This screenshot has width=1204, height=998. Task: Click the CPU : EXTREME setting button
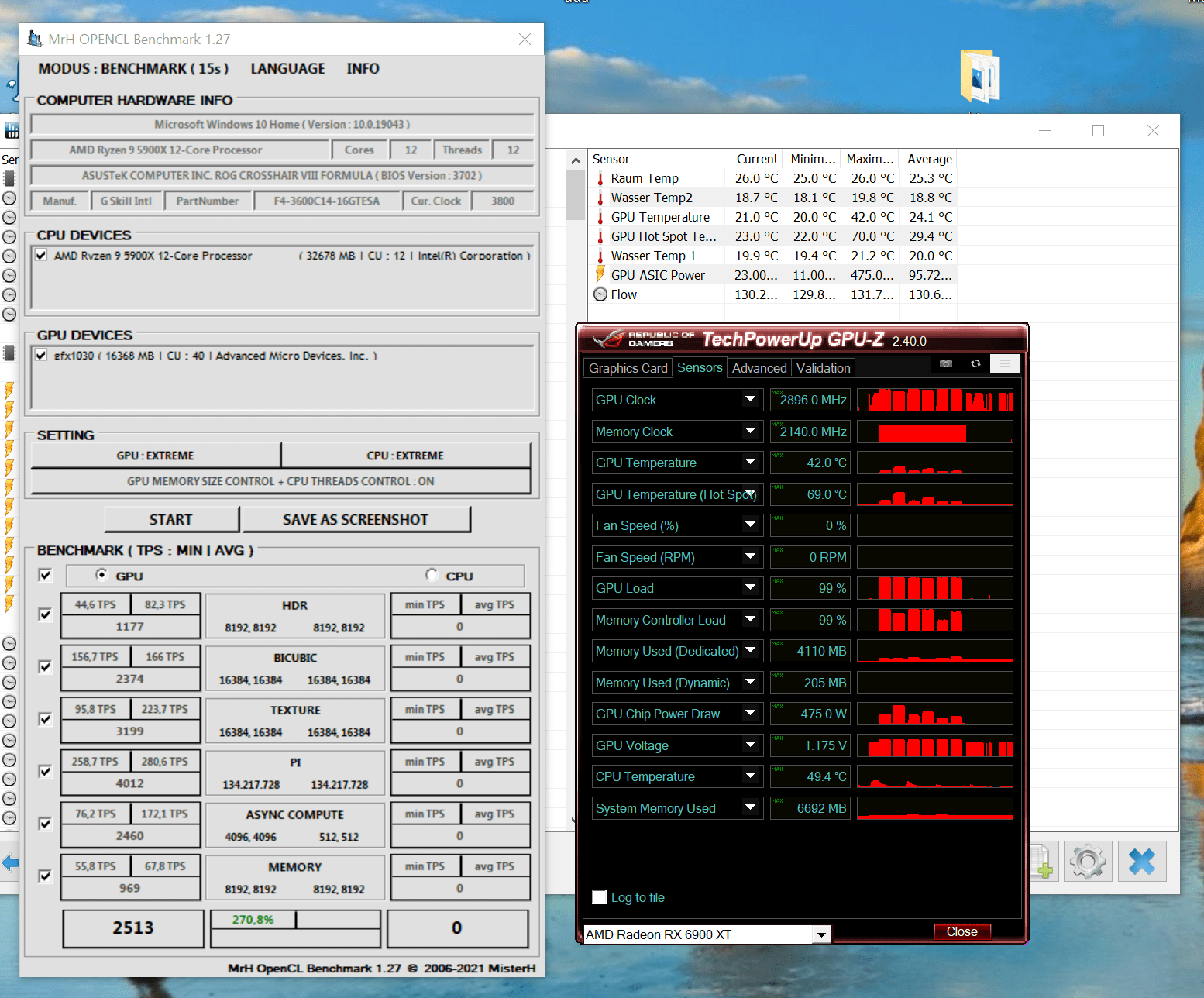(405, 456)
